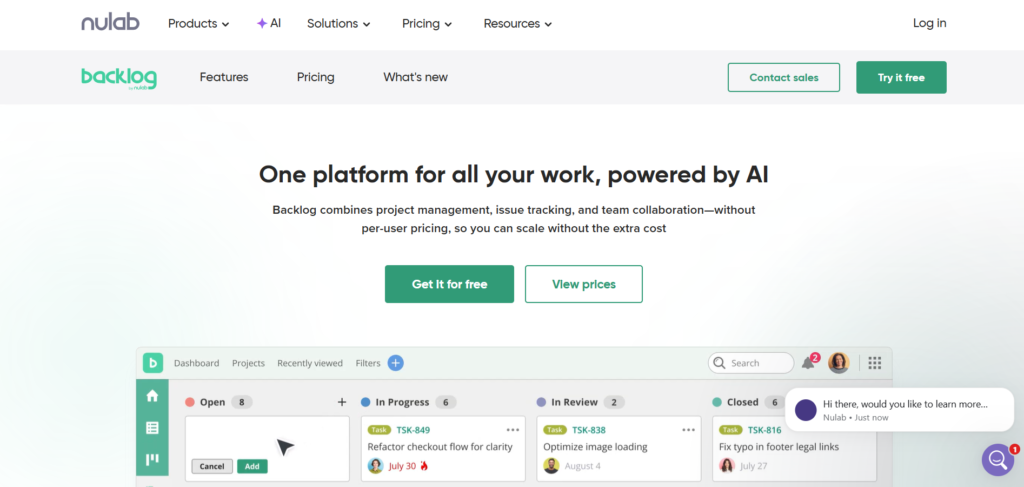Expand the Resources dropdown menu
This screenshot has width=1024, height=487.
[x=517, y=23]
